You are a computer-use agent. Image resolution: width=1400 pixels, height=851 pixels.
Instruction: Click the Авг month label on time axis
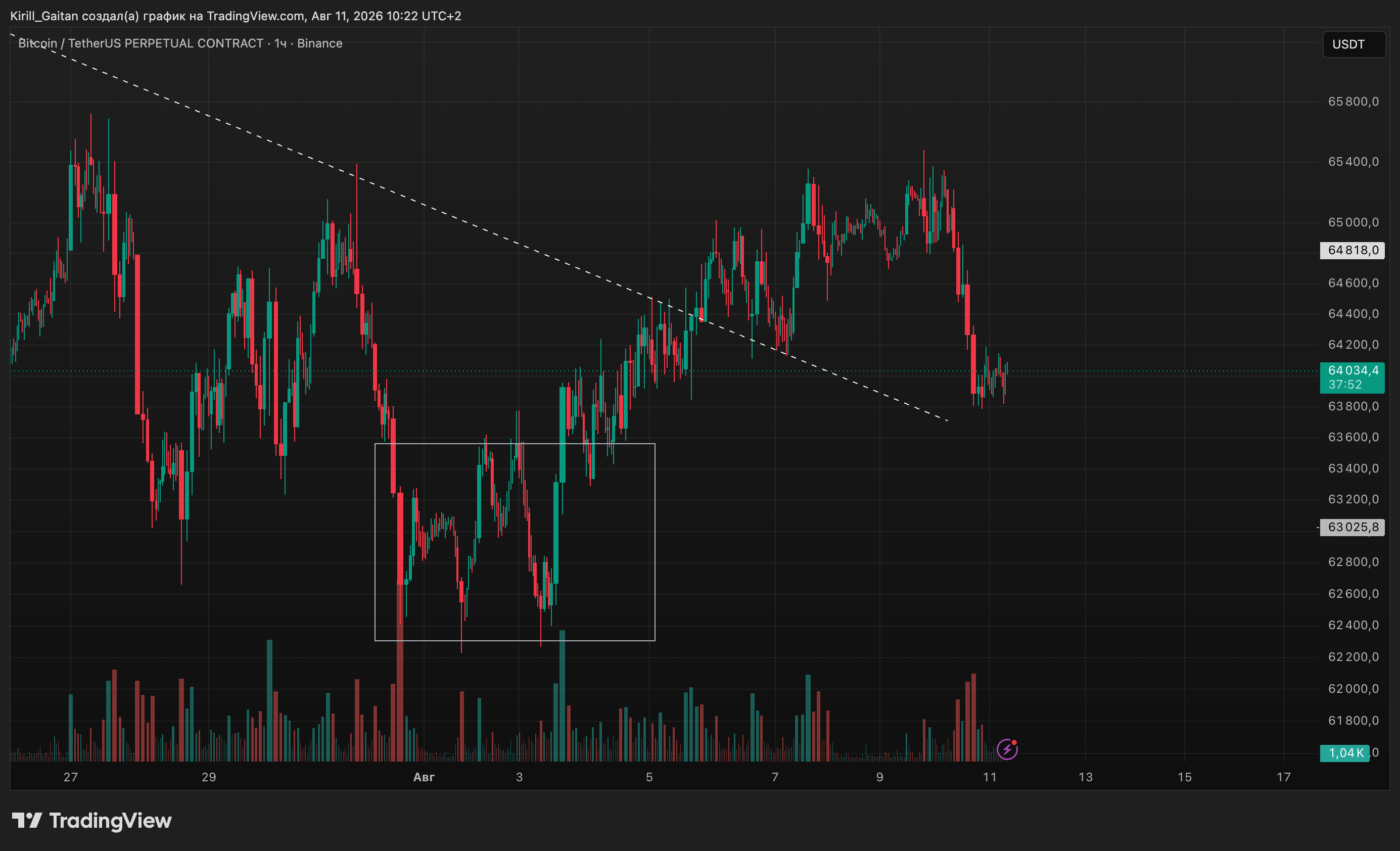[x=424, y=777]
